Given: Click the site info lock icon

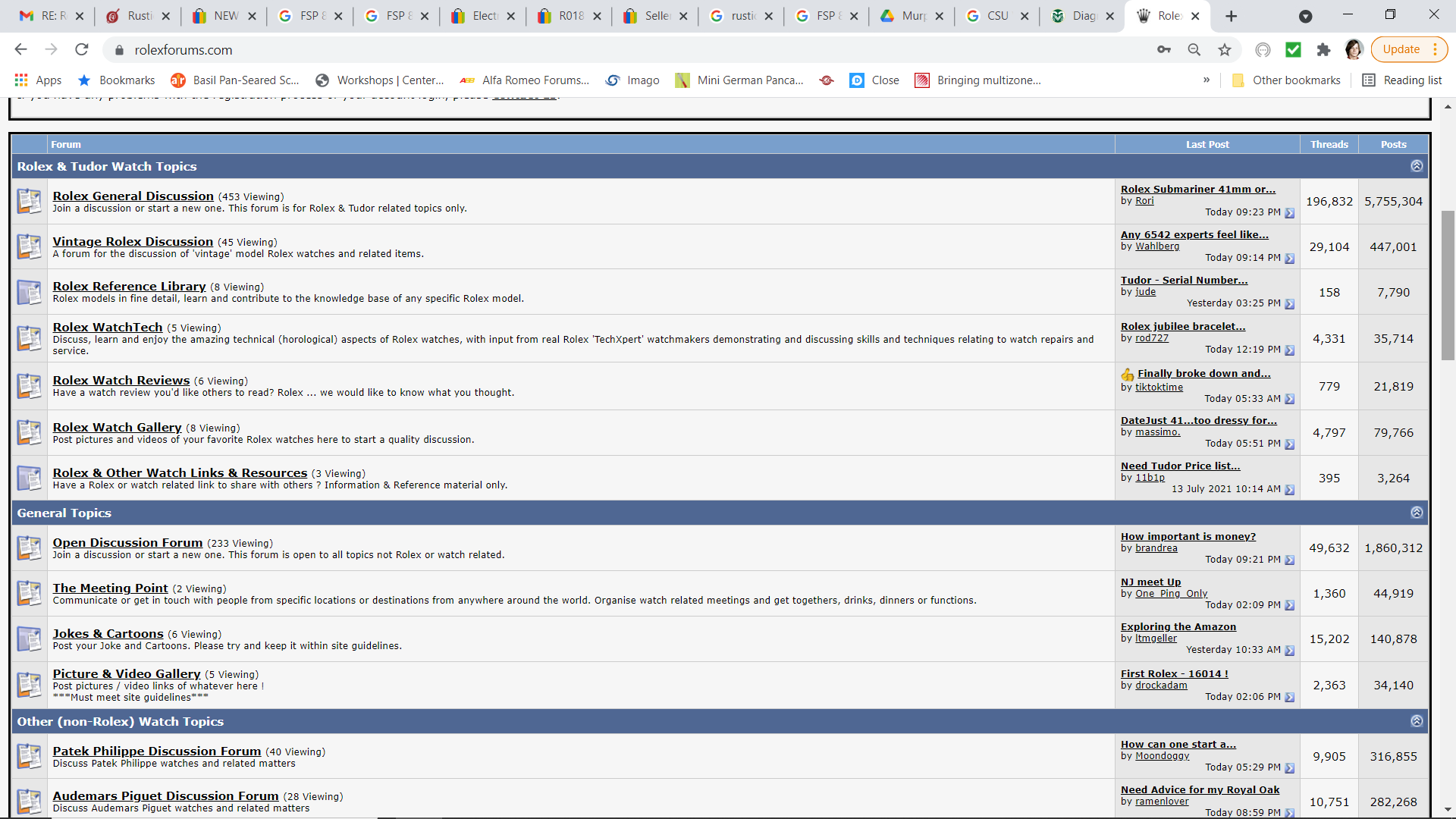Looking at the screenshot, I should coord(118,50).
